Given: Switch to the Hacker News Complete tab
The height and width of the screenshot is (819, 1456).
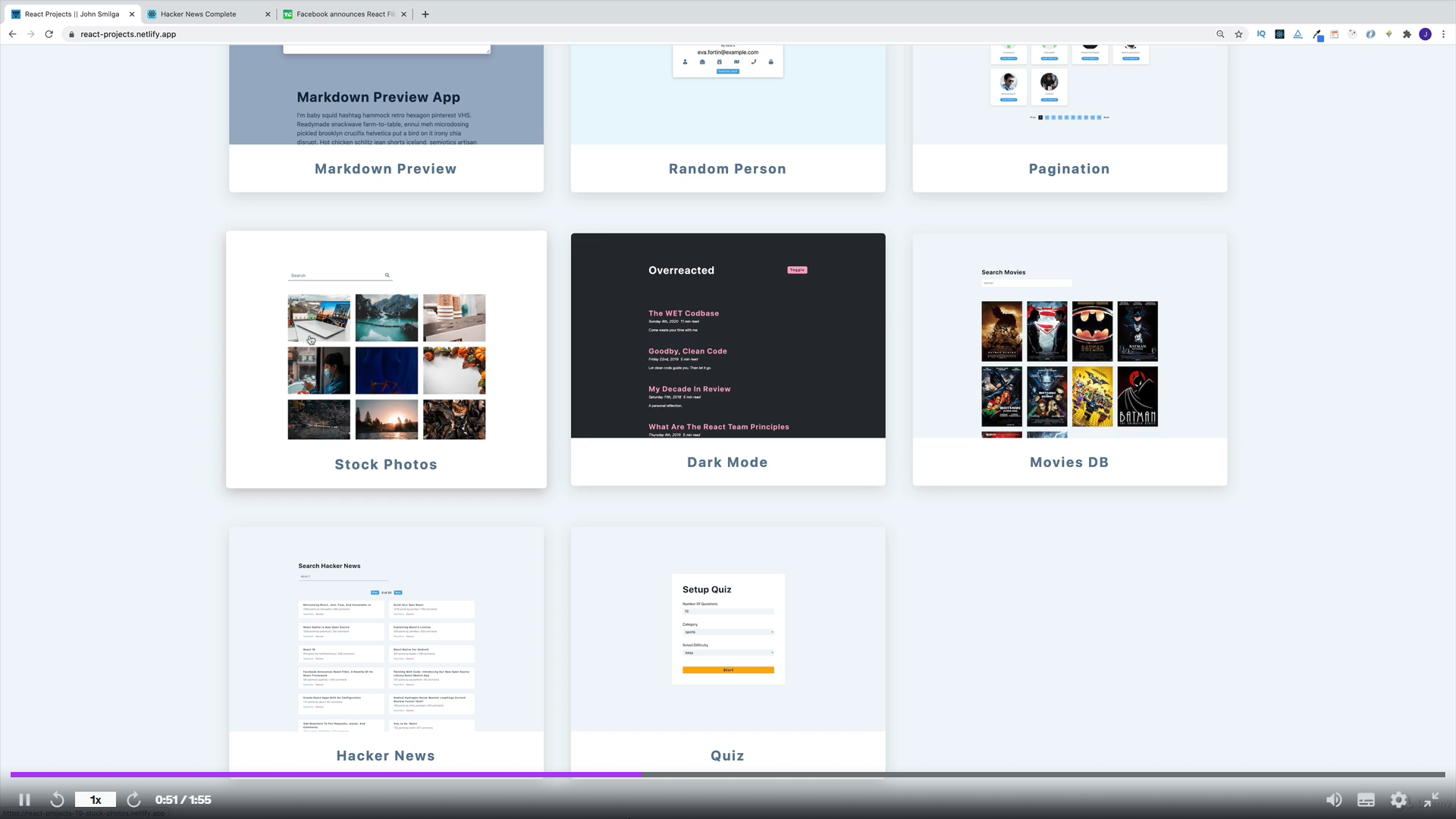Looking at the screenshot, I should coord(199,14).
